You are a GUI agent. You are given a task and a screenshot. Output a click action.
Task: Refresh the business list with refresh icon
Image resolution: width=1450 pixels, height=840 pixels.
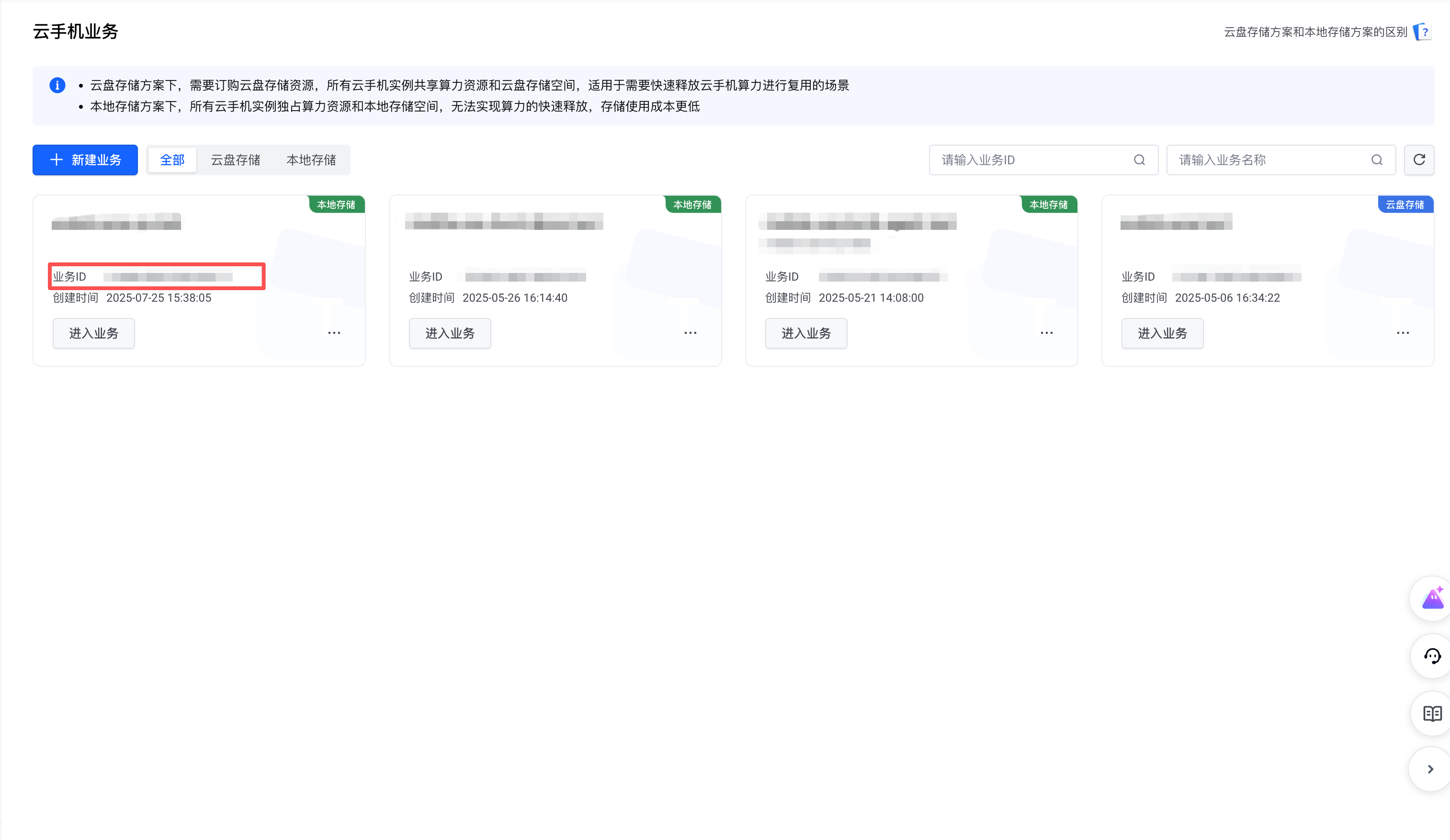(x=1419, y=160)
